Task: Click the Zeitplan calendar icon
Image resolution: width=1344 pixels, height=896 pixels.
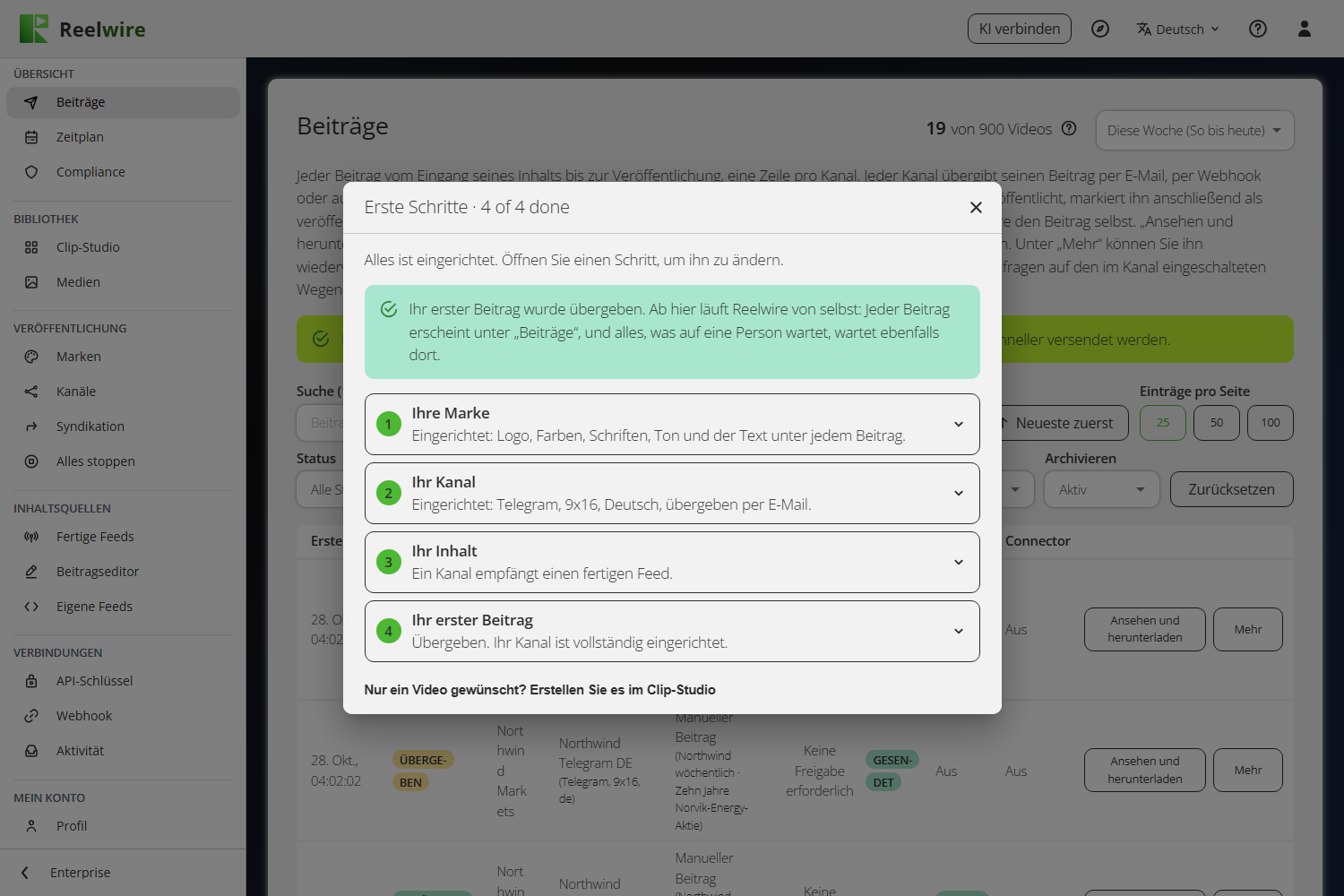Action: [31, 137]
